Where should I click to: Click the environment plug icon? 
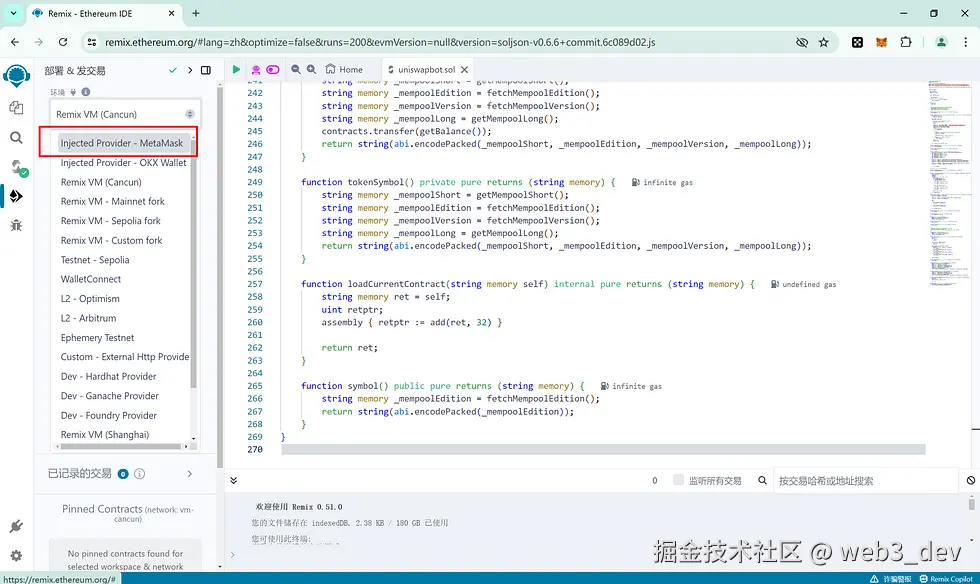73,92
